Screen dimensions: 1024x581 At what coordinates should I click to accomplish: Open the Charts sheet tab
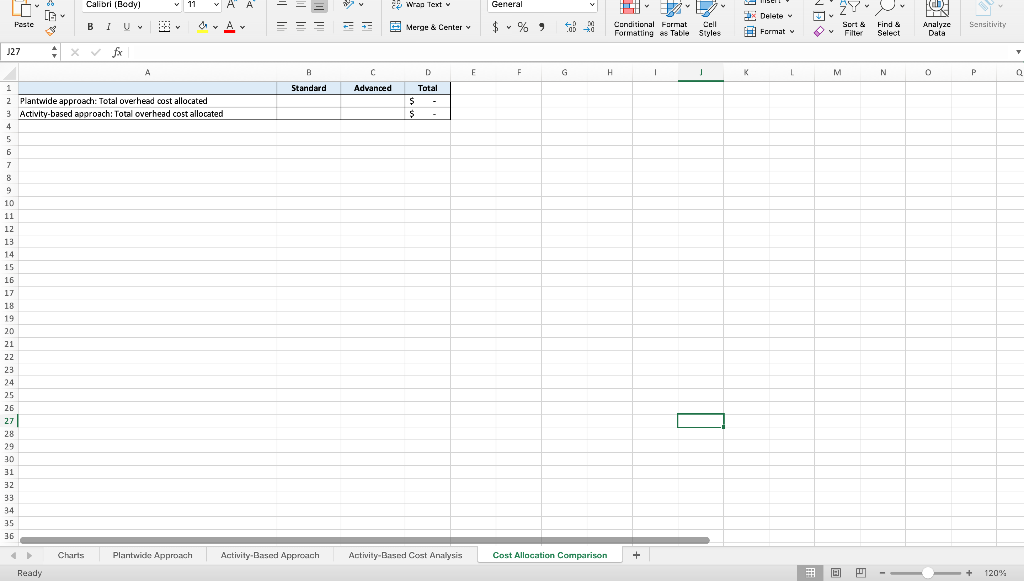(71, 554)
